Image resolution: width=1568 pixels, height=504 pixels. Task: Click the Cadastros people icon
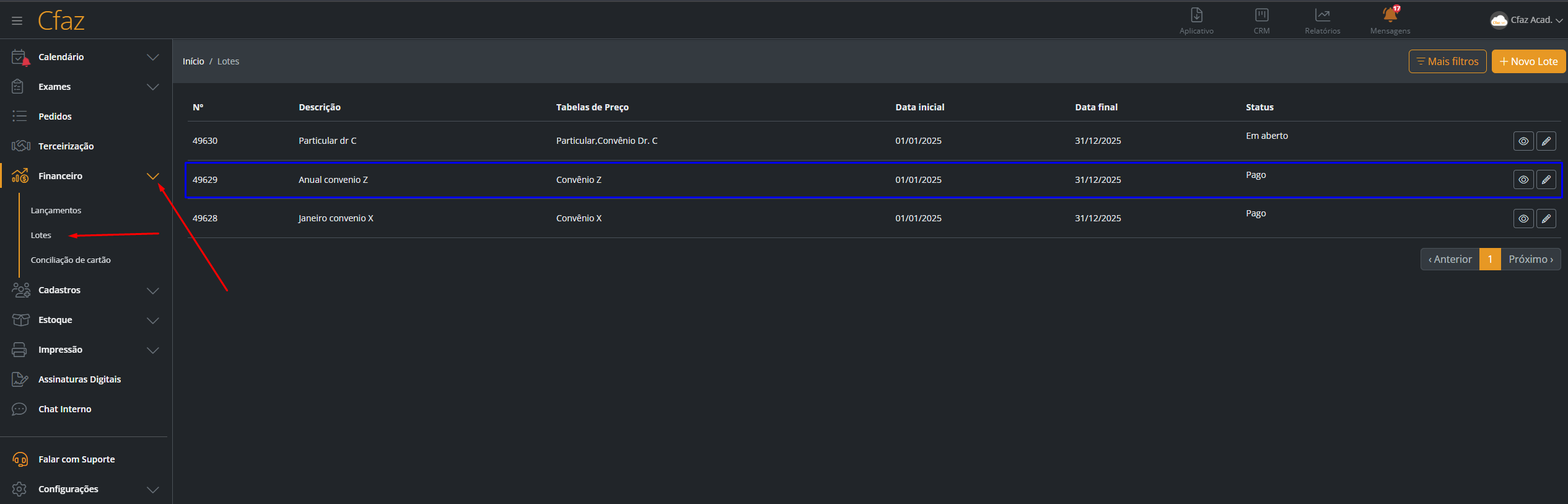[20, 290]
